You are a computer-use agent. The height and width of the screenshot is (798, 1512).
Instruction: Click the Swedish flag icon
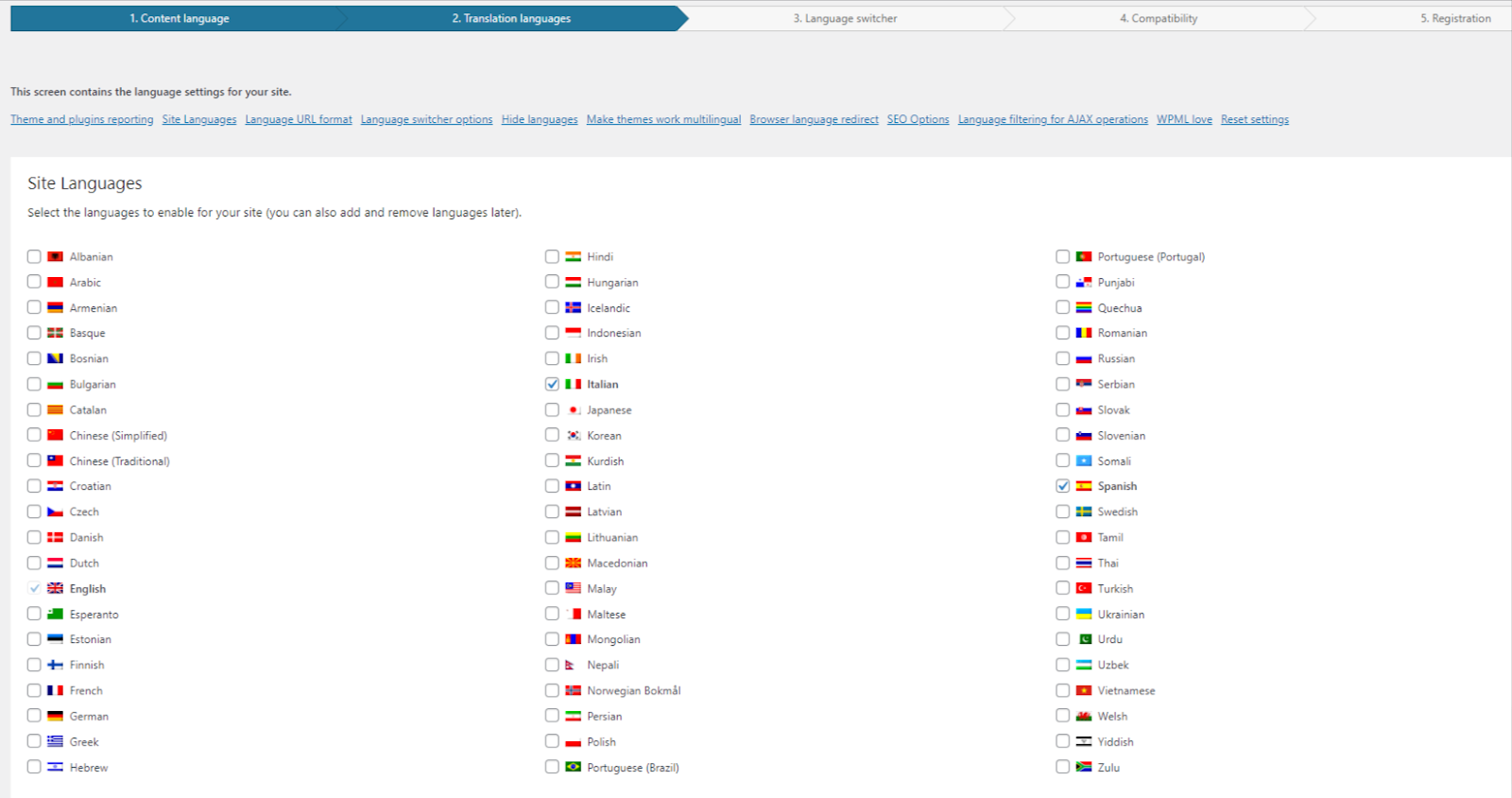pyautogui.click(x=1084, y=512)
